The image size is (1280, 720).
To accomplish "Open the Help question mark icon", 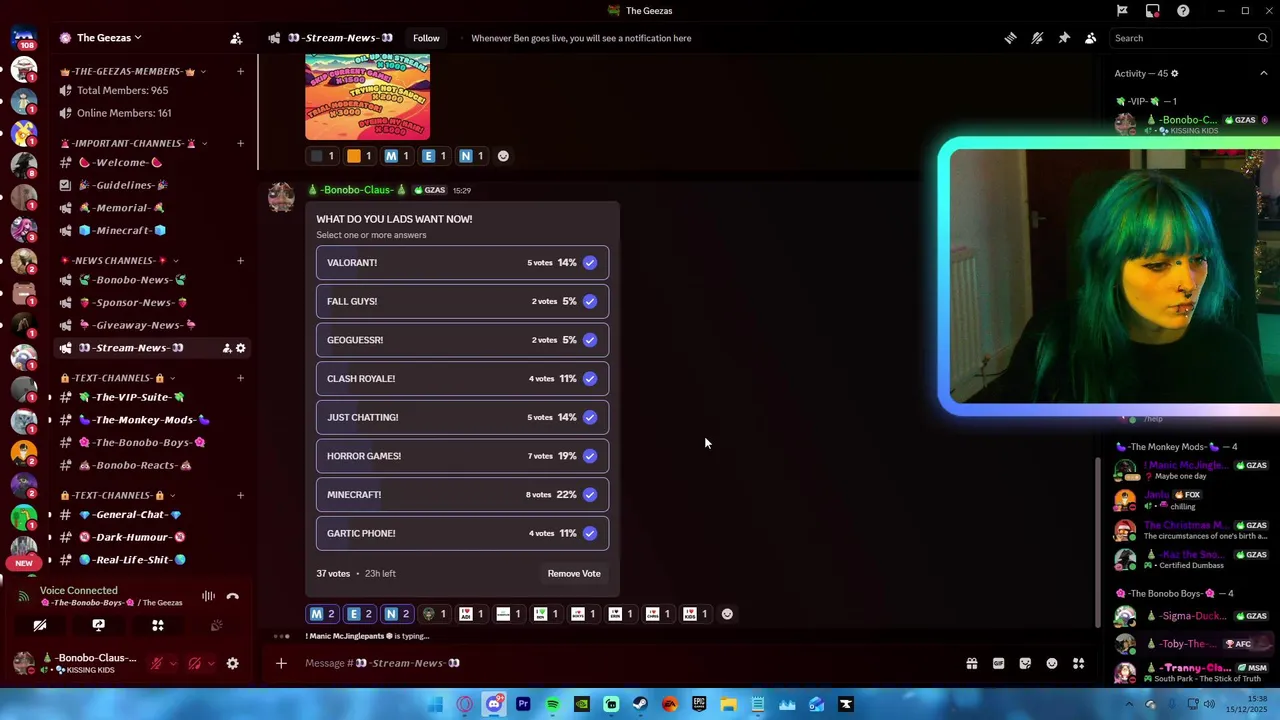I will coord(1183,11).
